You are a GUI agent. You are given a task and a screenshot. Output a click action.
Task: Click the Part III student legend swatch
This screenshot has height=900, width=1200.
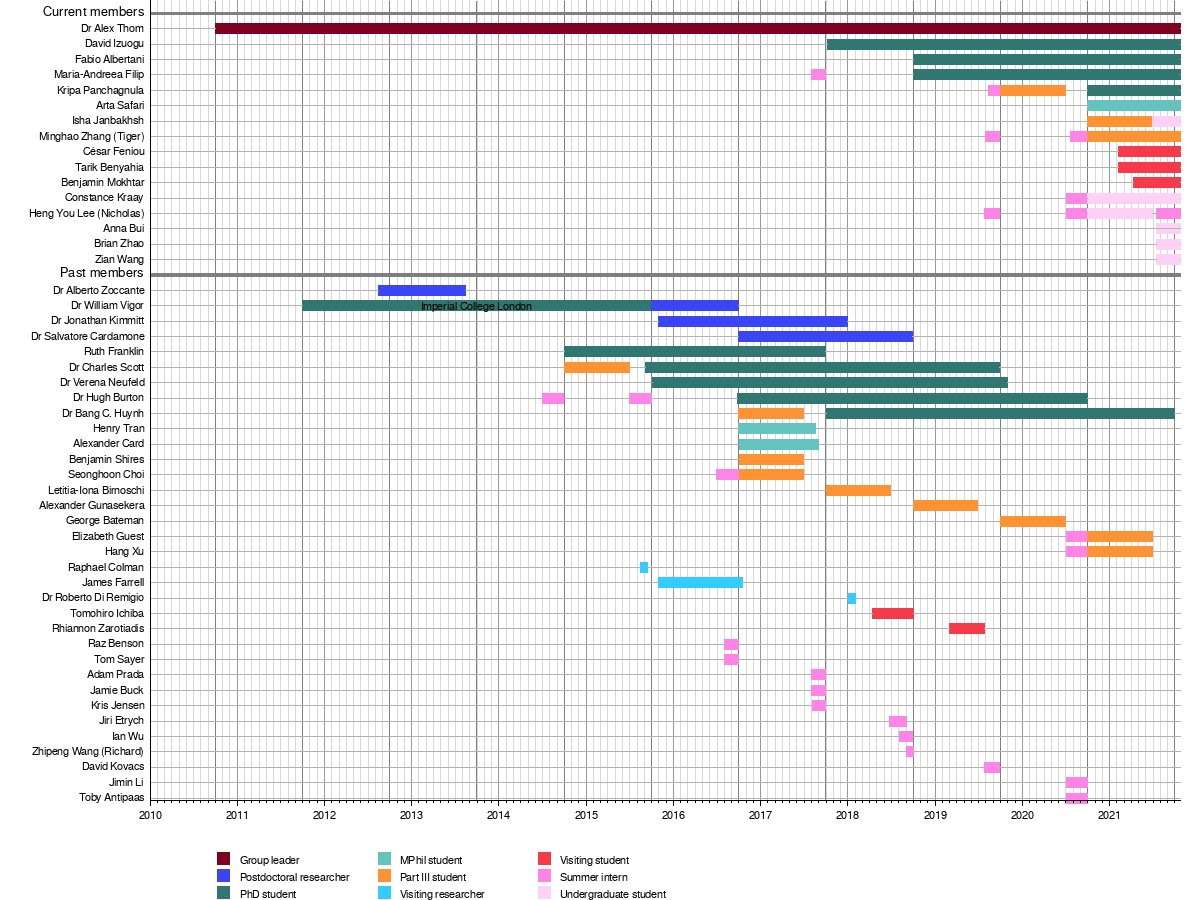383,877
